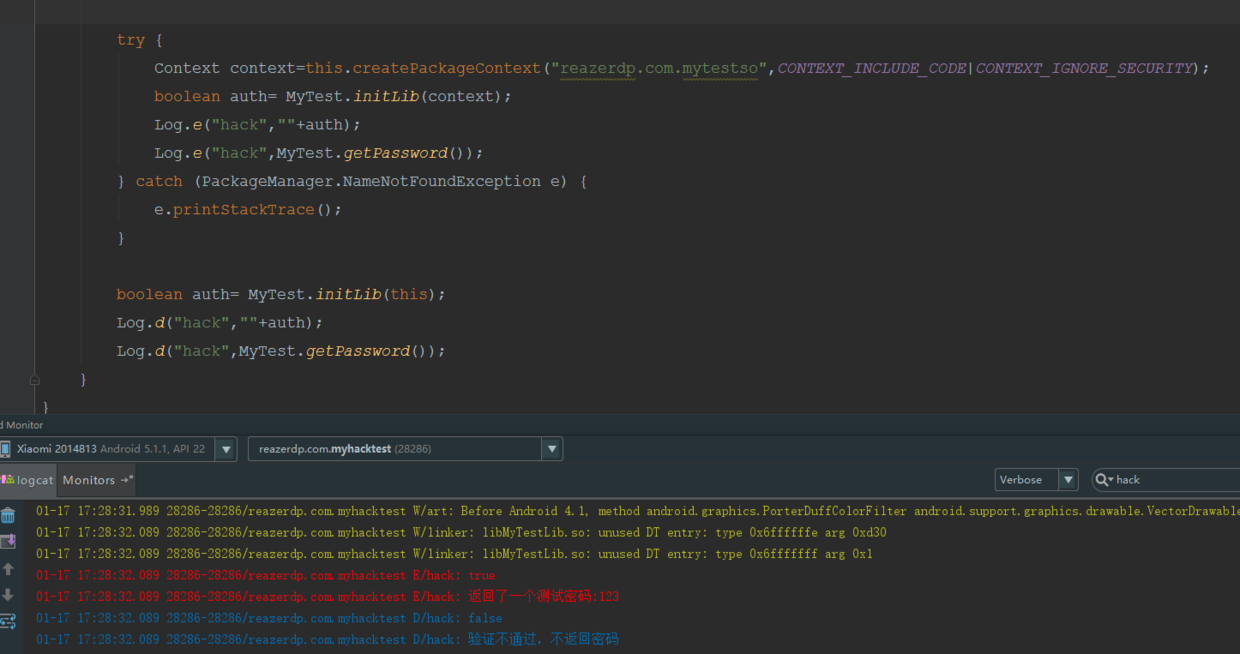Switch to the logcat tab
Image resolution: width=1240 pixels, height=654 pixels.
click(29, 480)
